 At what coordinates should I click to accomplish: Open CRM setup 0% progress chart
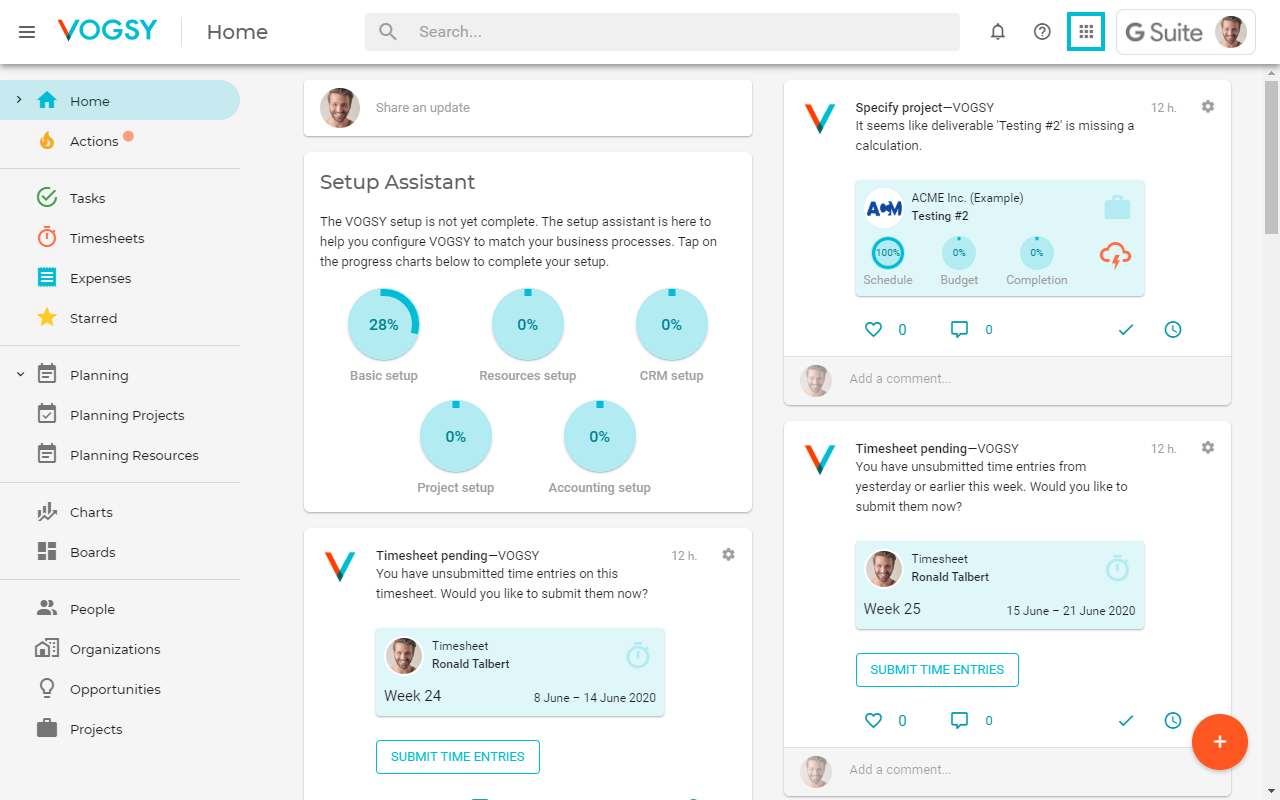pyautogui.click(x=672, y=324)
